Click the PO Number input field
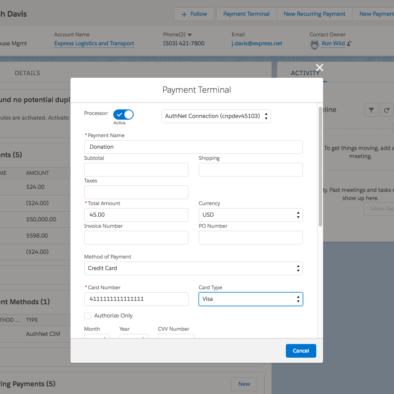The image size is (394, 394). [x=251, y=238]
